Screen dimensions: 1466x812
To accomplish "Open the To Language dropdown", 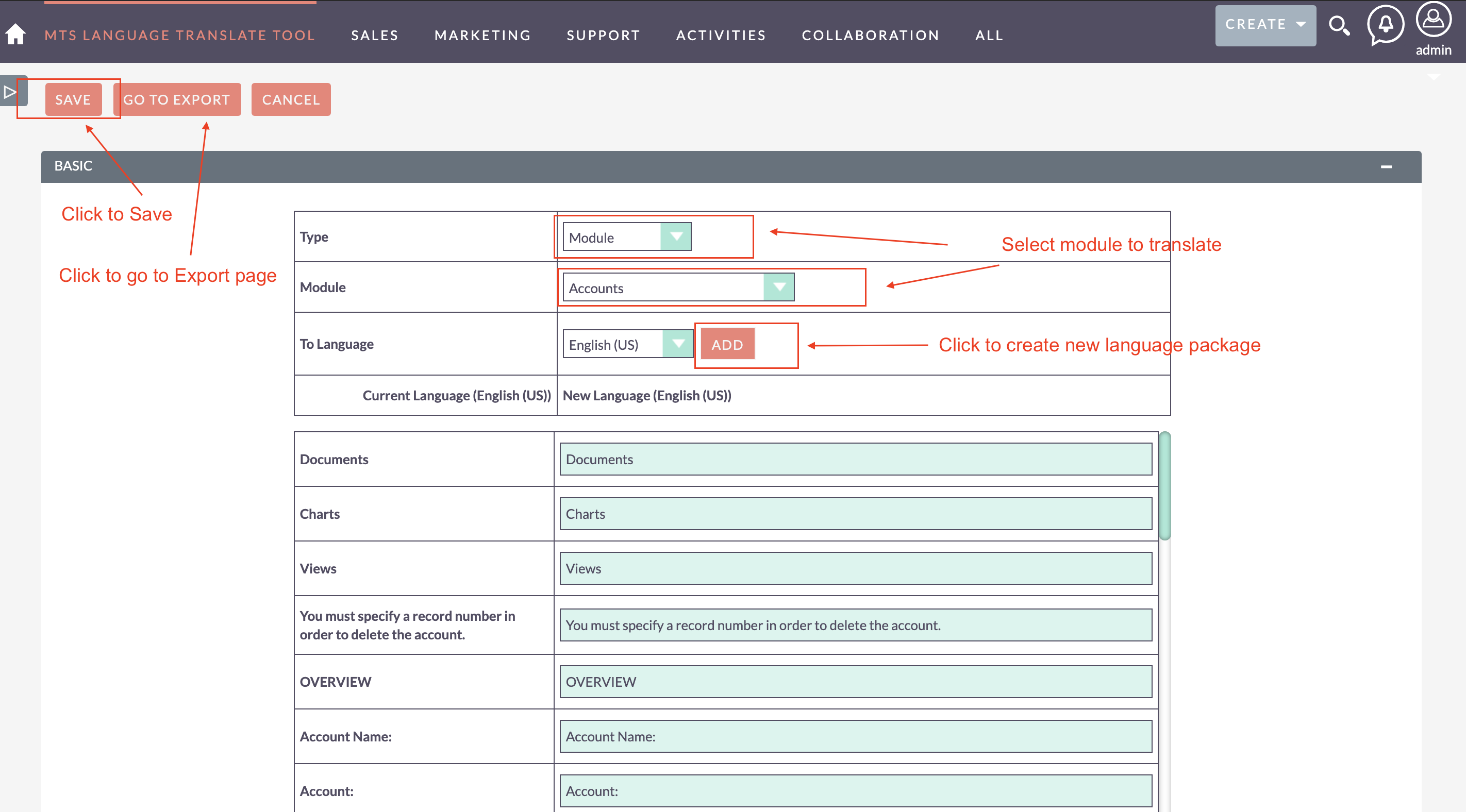I will 627,344.
